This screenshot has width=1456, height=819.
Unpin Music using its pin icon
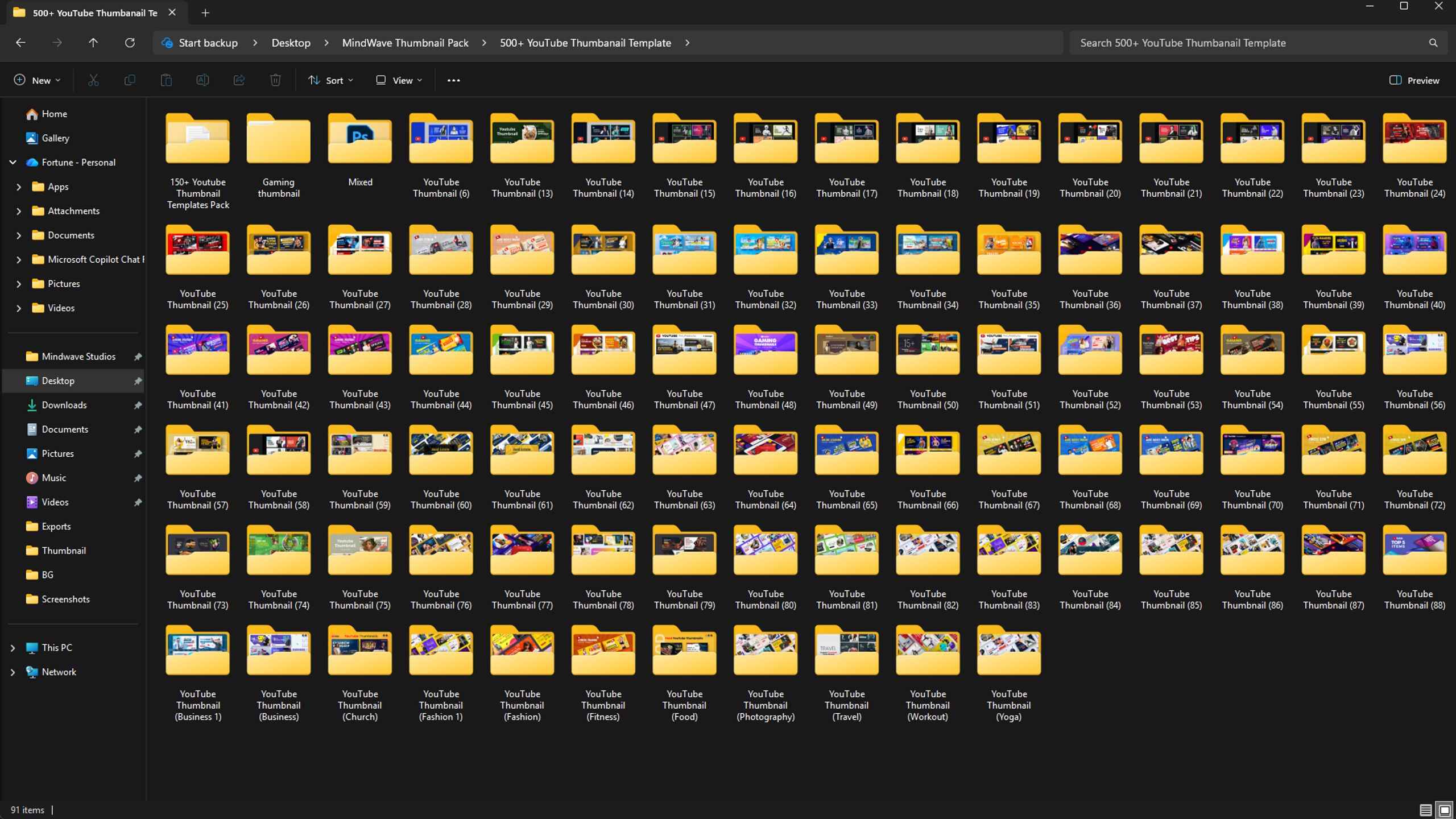[x=138, y=478]
